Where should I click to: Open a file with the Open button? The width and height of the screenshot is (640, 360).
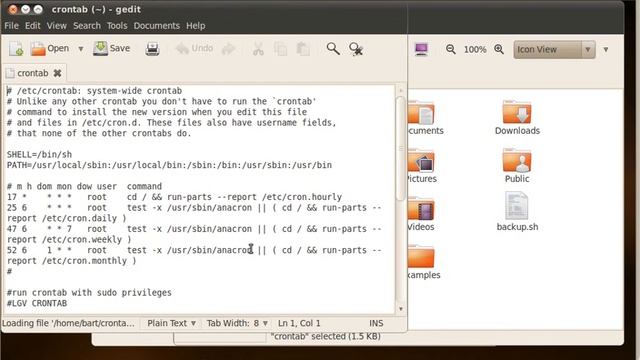[x=50, y=49]
